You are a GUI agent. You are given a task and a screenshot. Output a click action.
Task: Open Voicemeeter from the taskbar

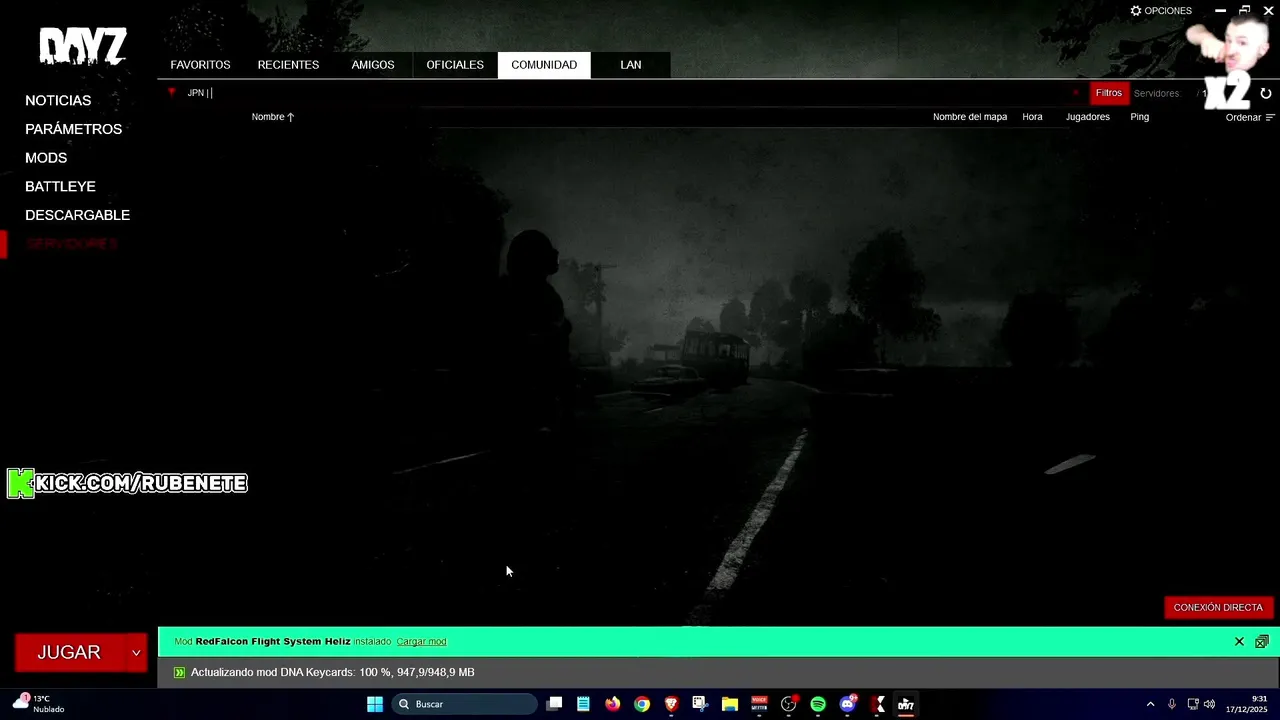759,704
